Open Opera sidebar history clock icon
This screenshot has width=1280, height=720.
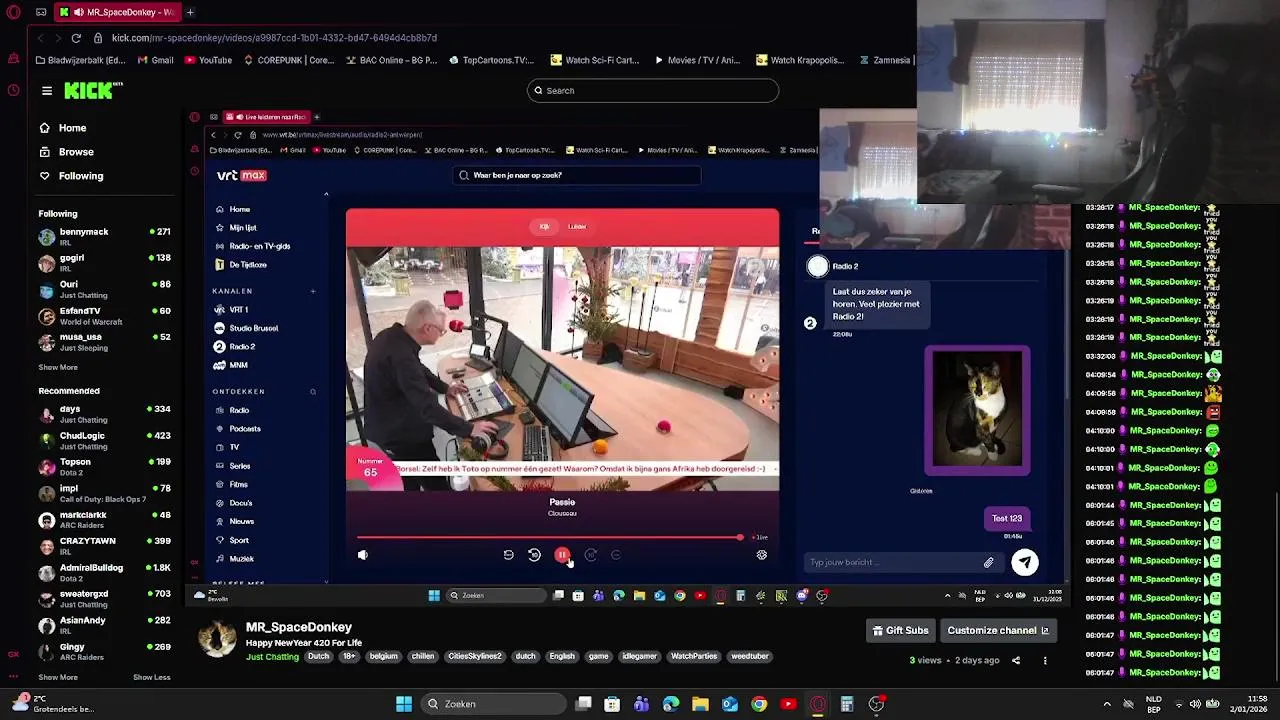pyautogui.click(x=13, y=90)
